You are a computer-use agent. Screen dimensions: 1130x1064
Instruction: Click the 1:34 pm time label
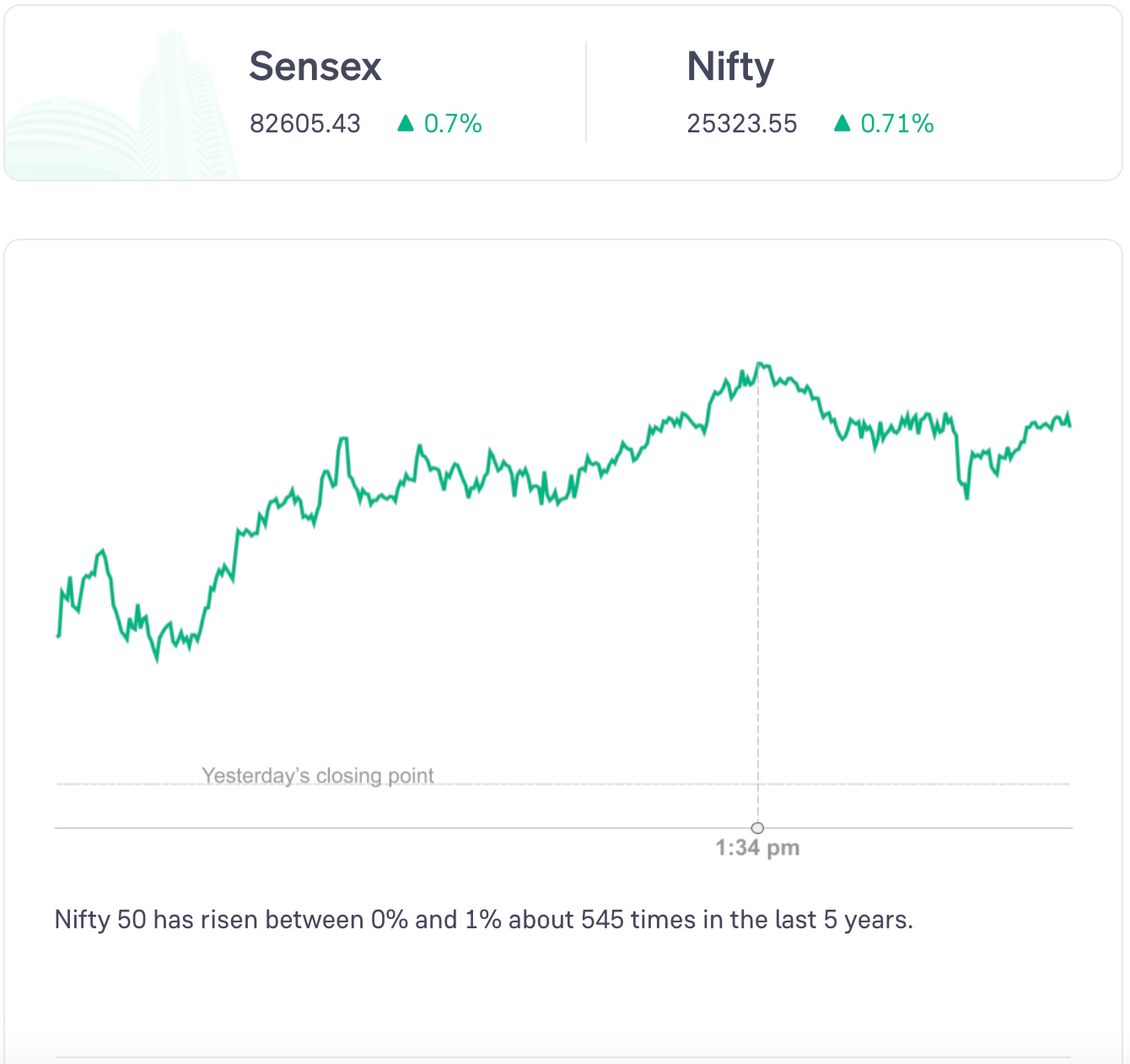pyautogui.click(x=757, y=848)
